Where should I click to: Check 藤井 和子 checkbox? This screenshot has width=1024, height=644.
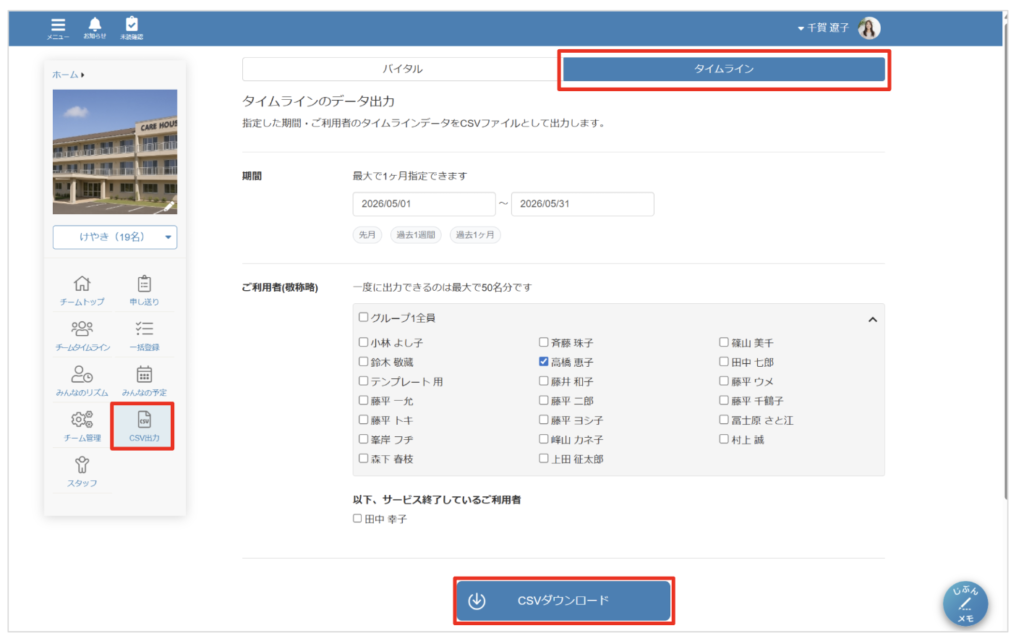[543, 381]
